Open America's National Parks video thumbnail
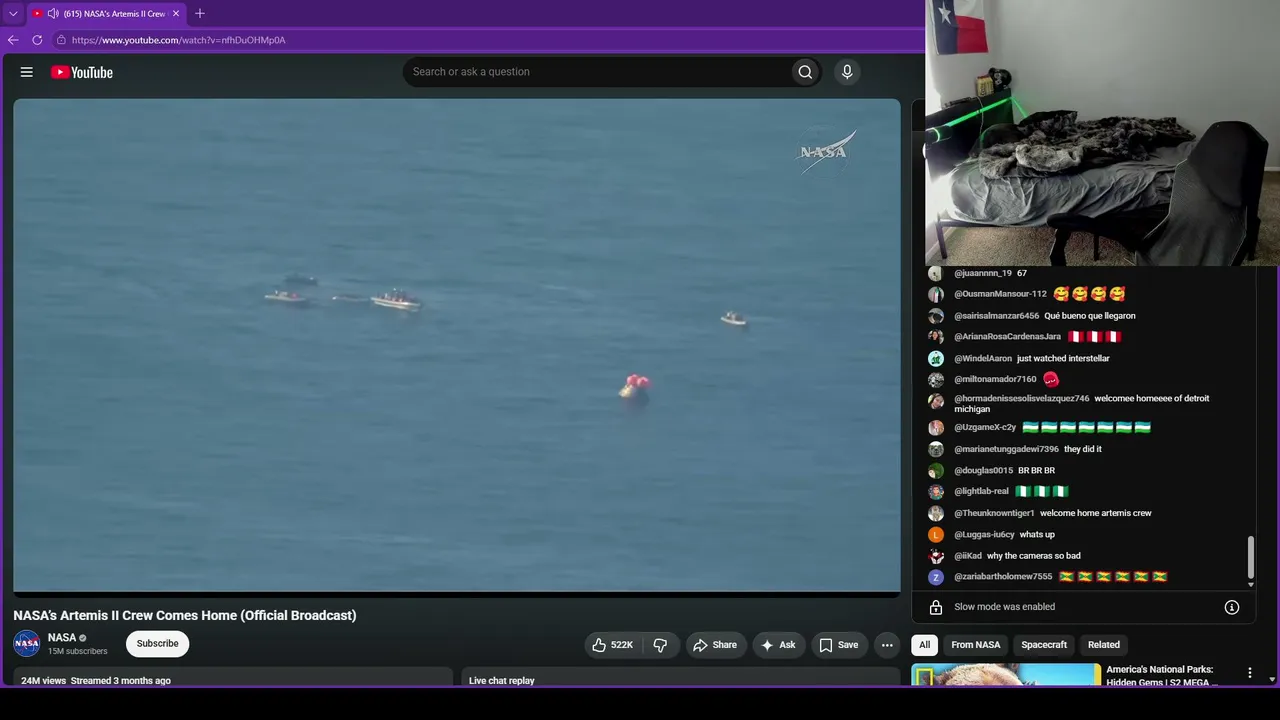This screenshot has height=720, width=1280. 1006,675
